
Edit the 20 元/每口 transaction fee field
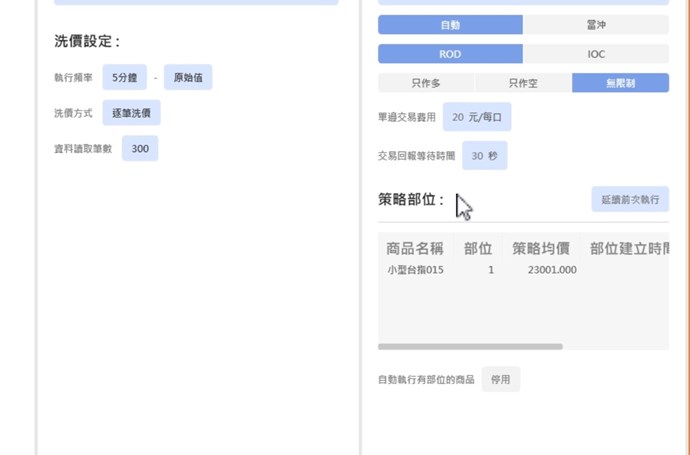point(477,117)
